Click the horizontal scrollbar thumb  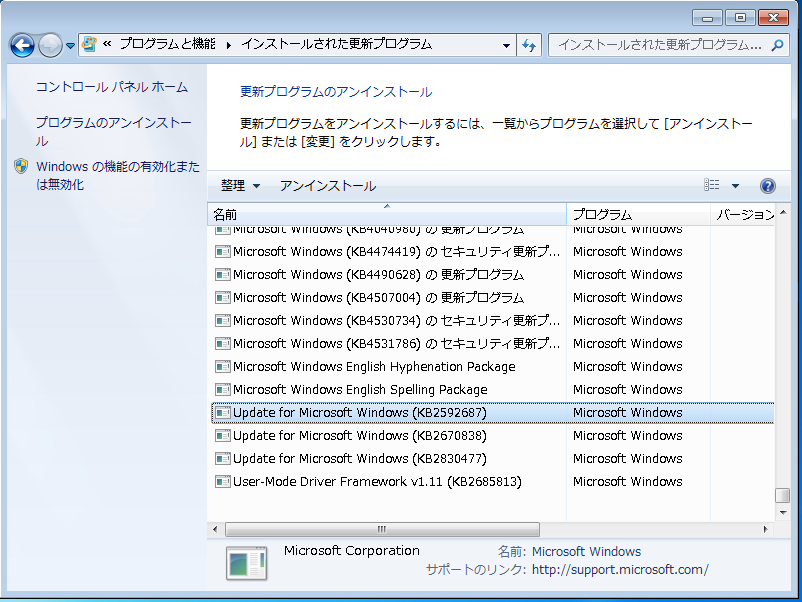pos(382,529)
